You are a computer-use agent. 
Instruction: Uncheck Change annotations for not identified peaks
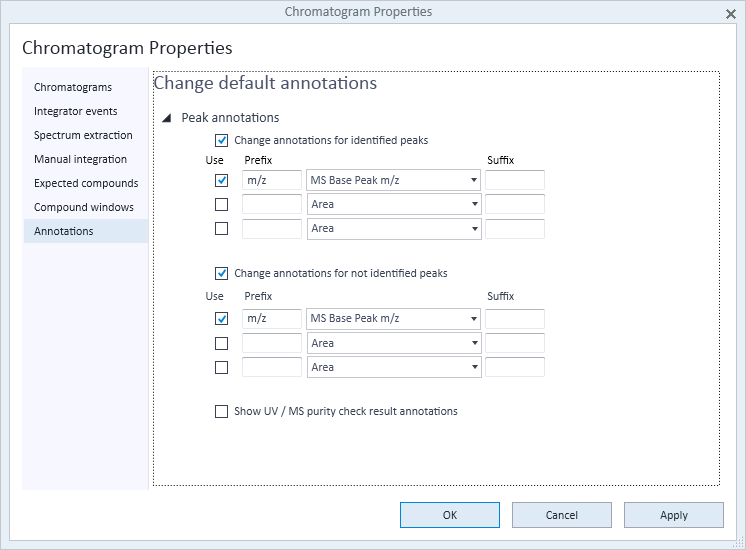click(x=221, y=274)
